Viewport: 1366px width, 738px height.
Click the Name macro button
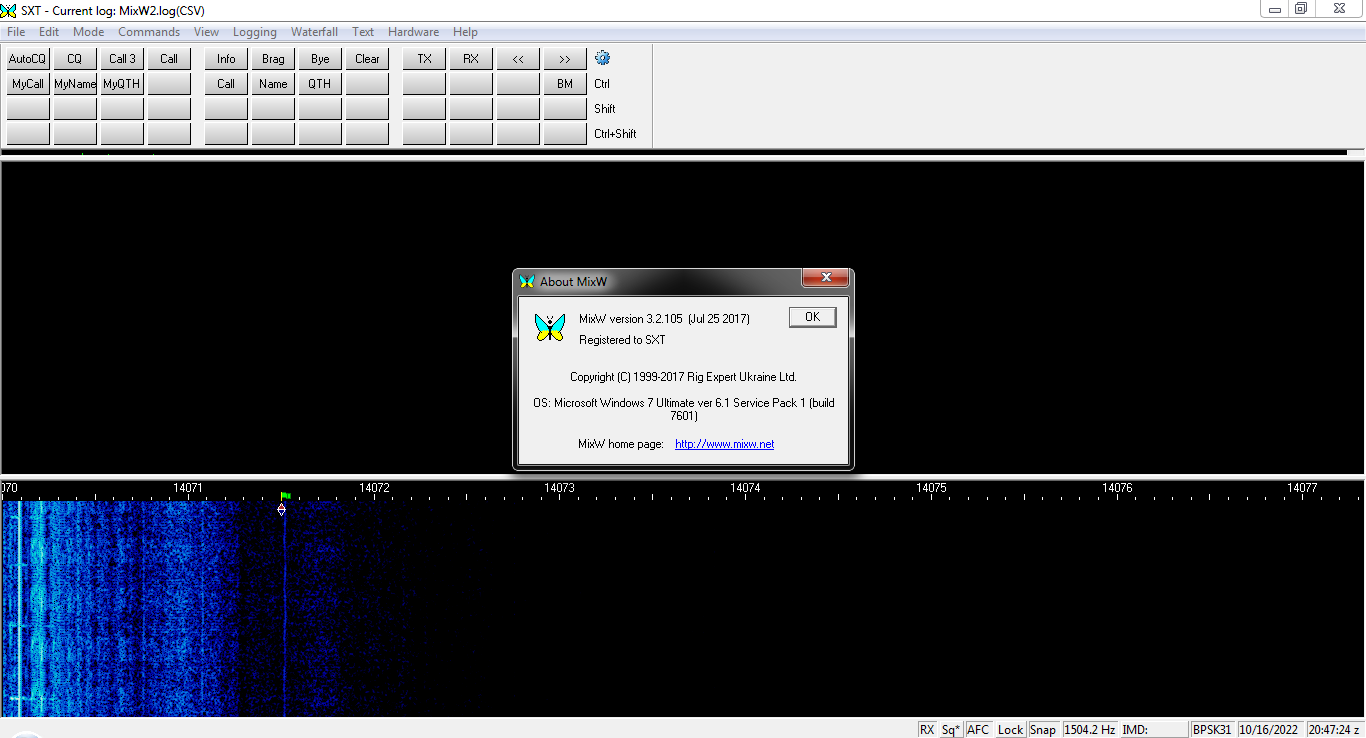273,84
